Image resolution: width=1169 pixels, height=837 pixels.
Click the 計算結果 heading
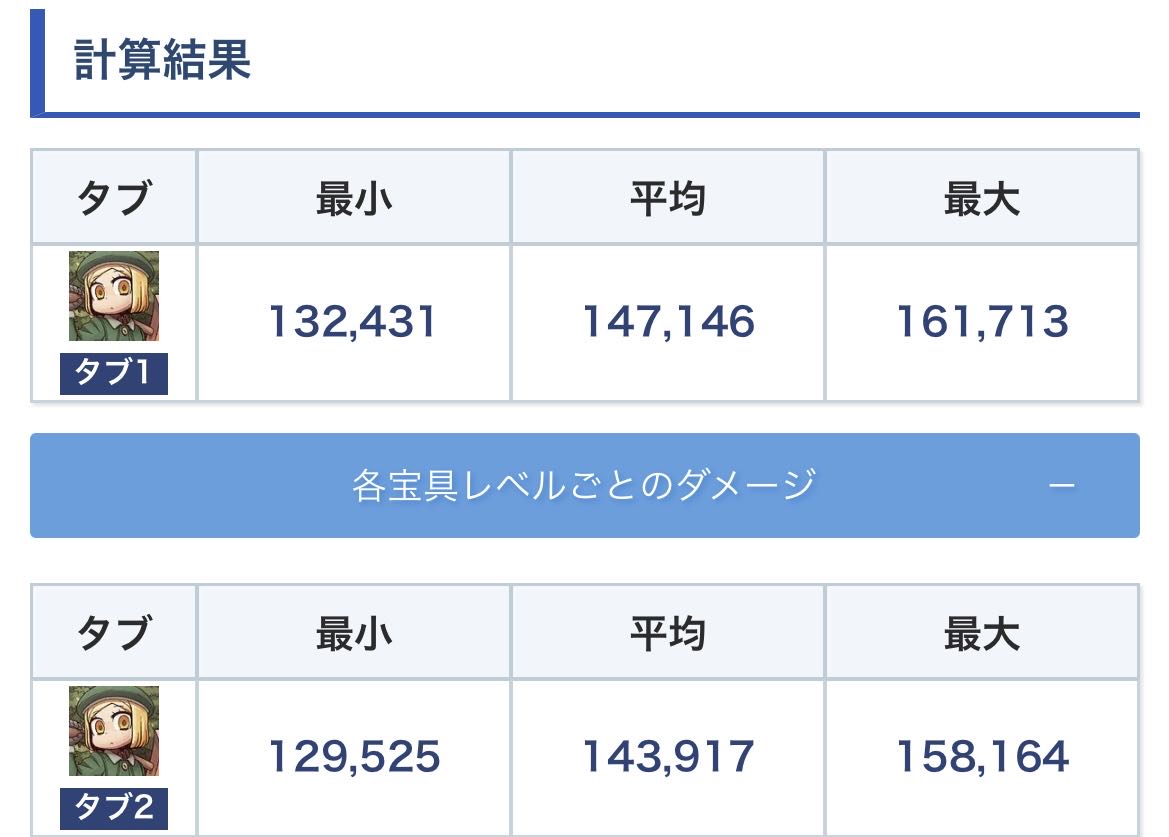coord(162,60)
